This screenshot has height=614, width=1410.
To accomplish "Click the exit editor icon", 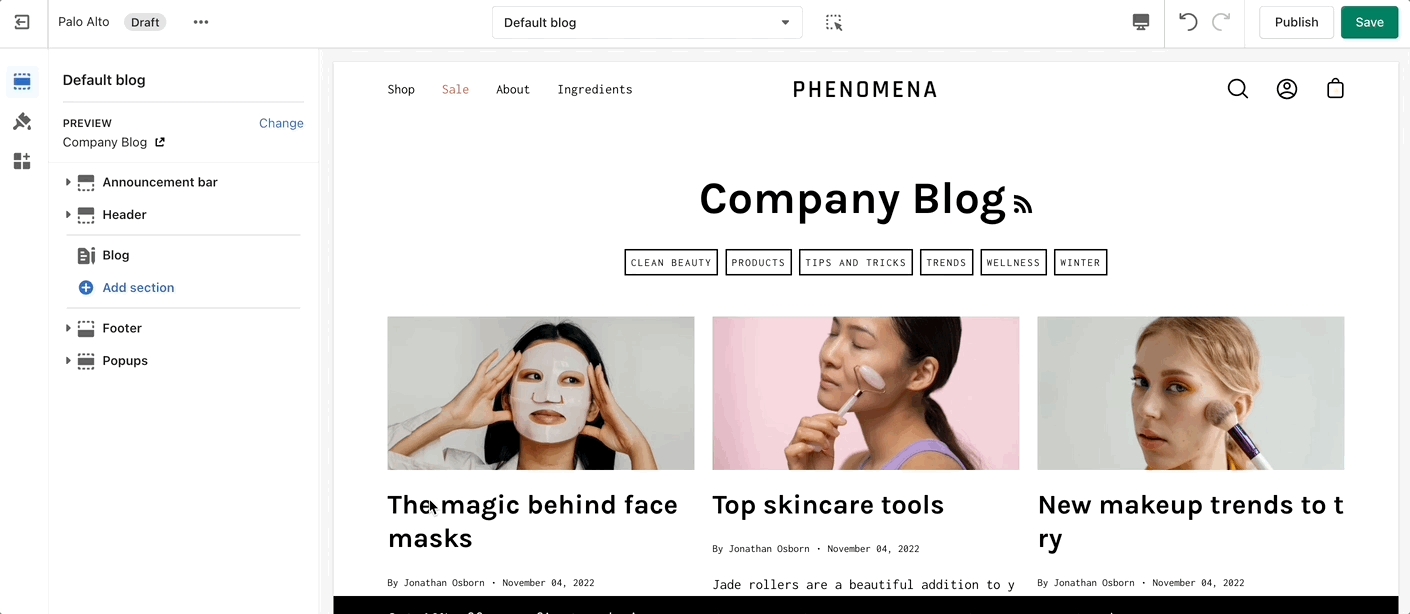I will 22,22.
